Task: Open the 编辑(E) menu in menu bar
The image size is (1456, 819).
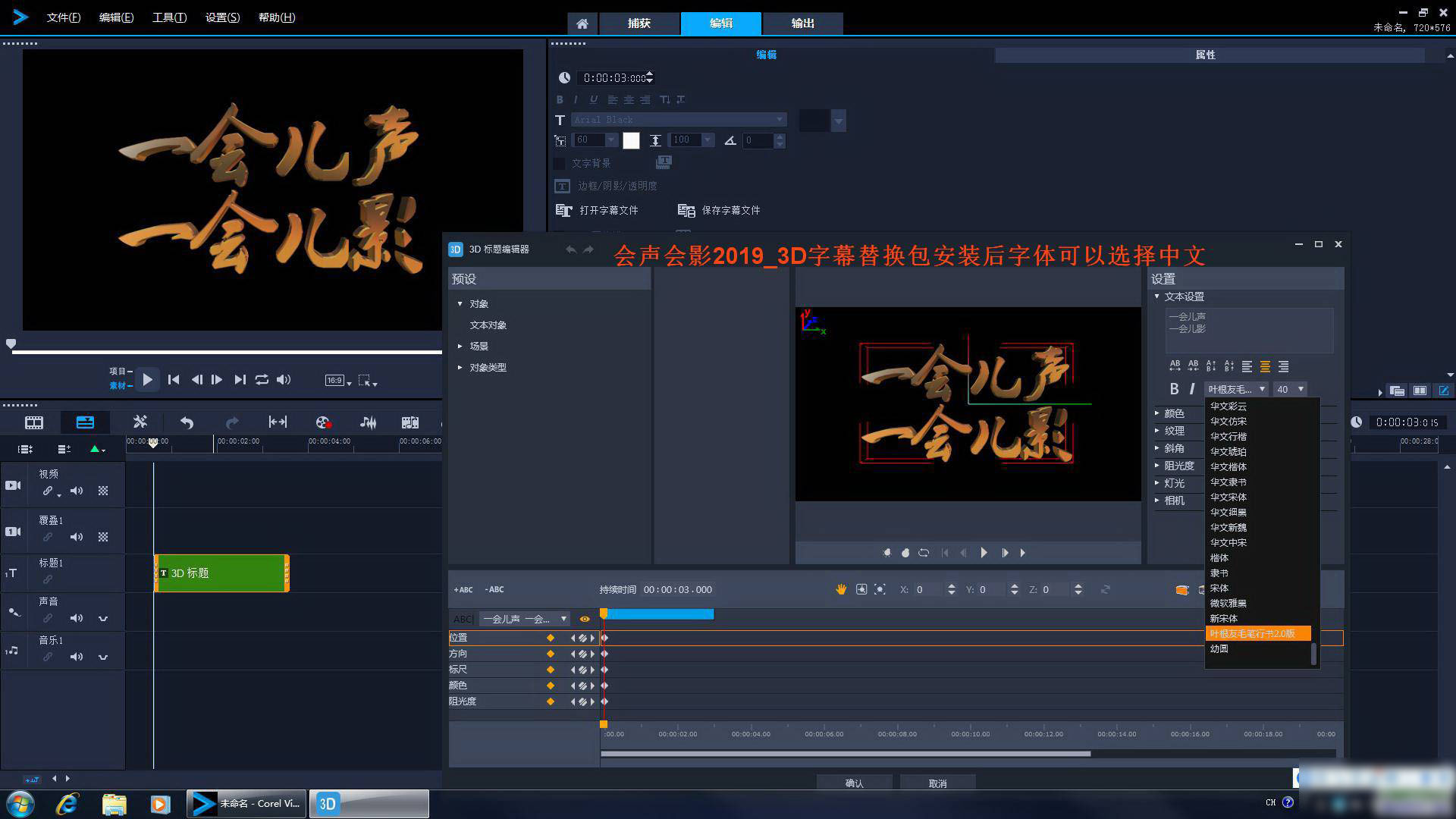Action: point(116,17)
